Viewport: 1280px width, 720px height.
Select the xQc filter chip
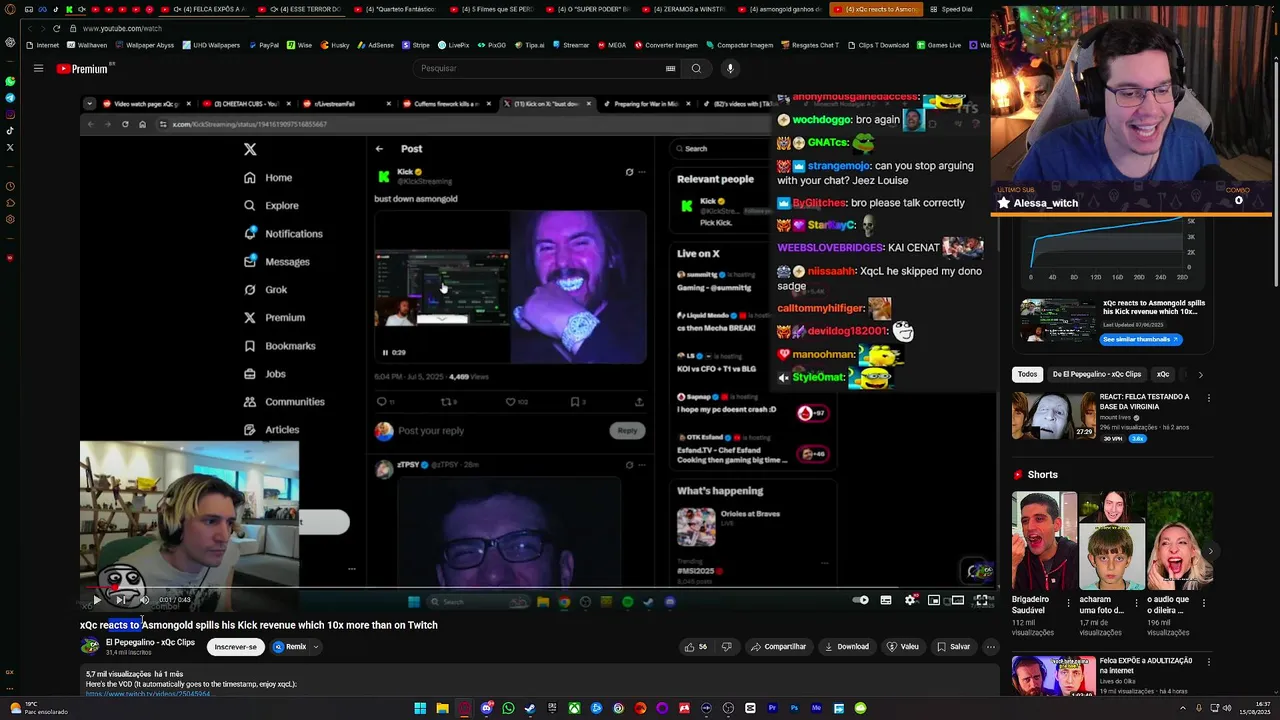click(x=1163, y=374)
